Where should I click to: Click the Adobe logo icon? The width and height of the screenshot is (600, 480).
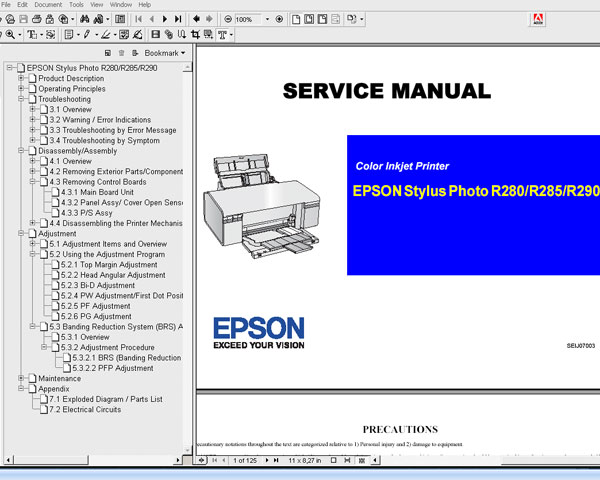[538, 19]
